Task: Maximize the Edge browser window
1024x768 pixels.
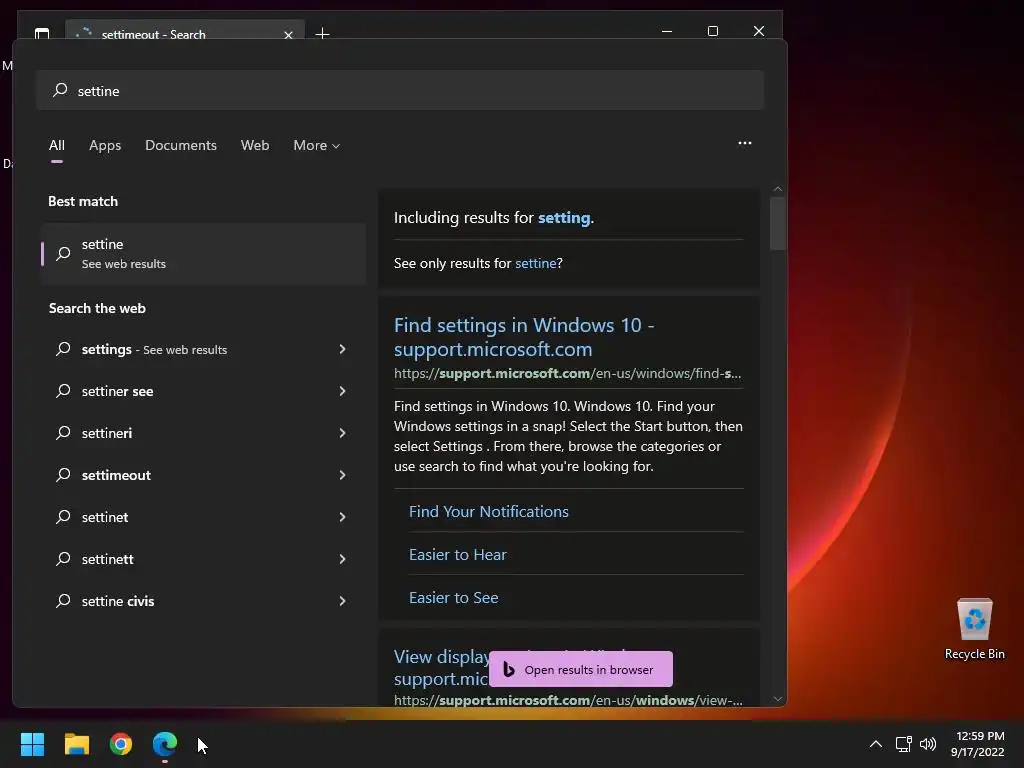Action: pos(712,31)
